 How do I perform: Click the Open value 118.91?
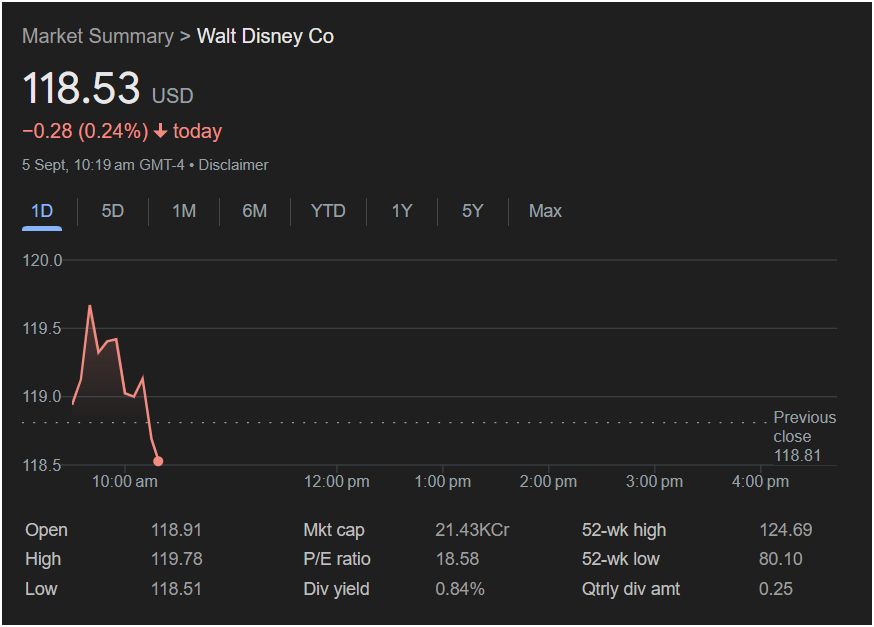176,530
